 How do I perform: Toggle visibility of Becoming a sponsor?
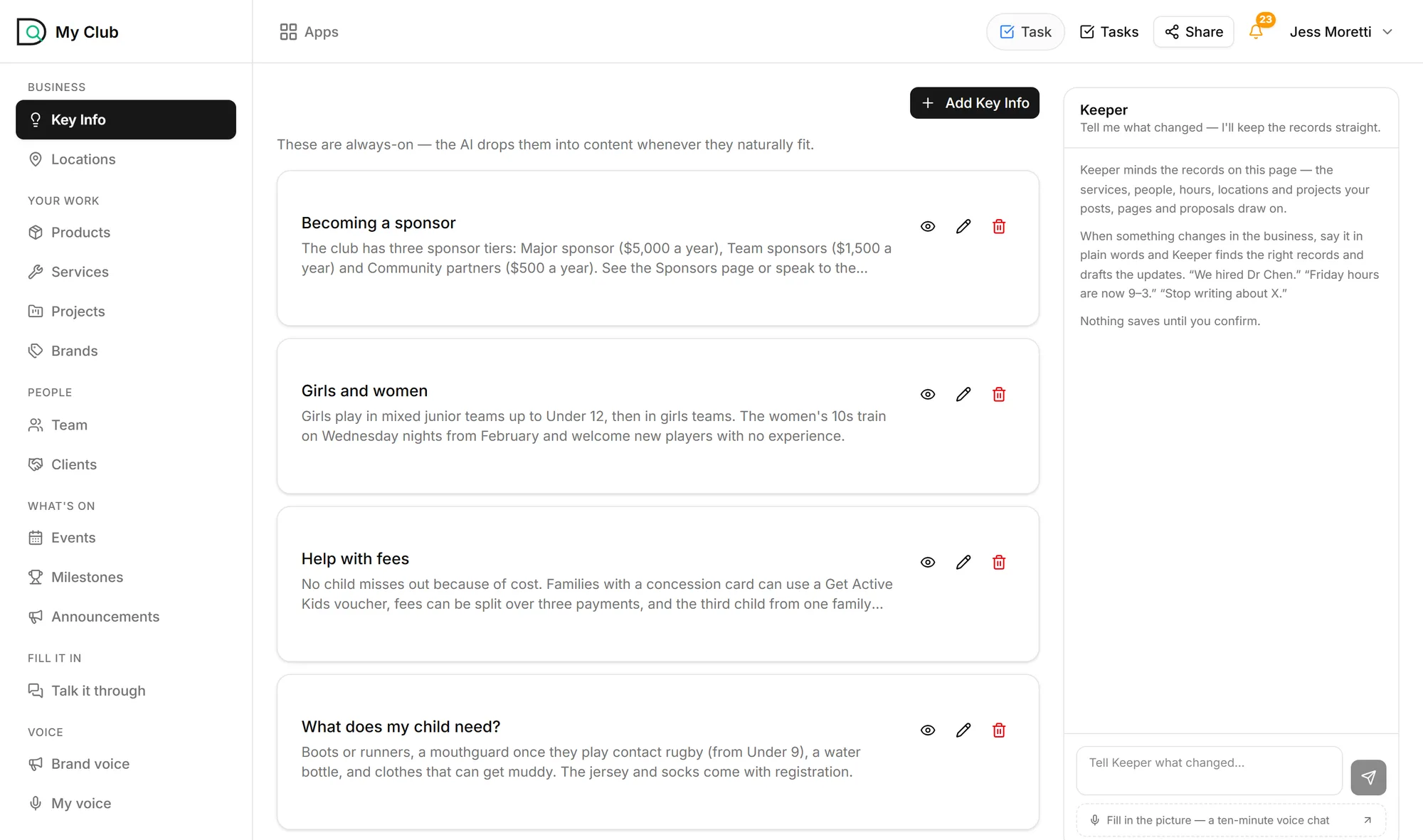point(928,226)
